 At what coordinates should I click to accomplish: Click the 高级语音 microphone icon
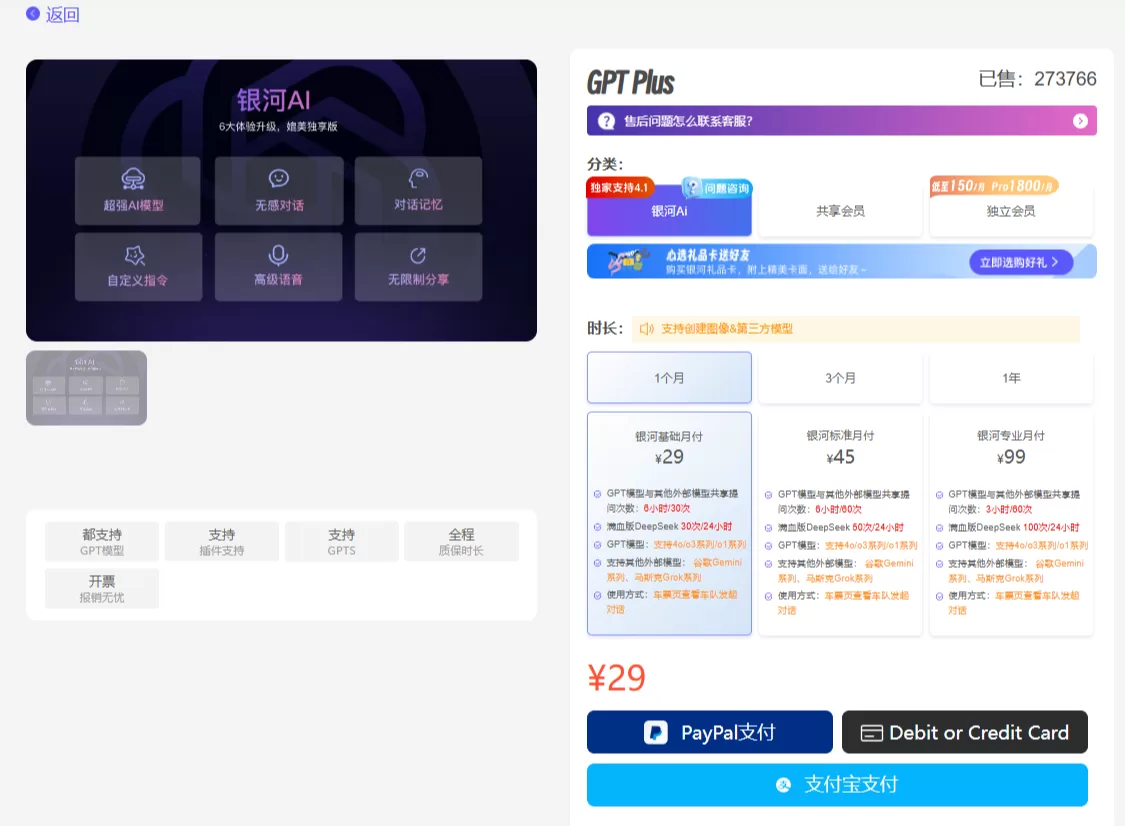pyautogui.click(x=278, y=255)
